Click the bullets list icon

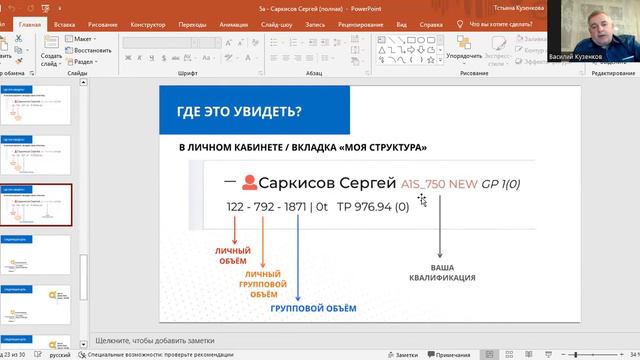pos(274,42)
